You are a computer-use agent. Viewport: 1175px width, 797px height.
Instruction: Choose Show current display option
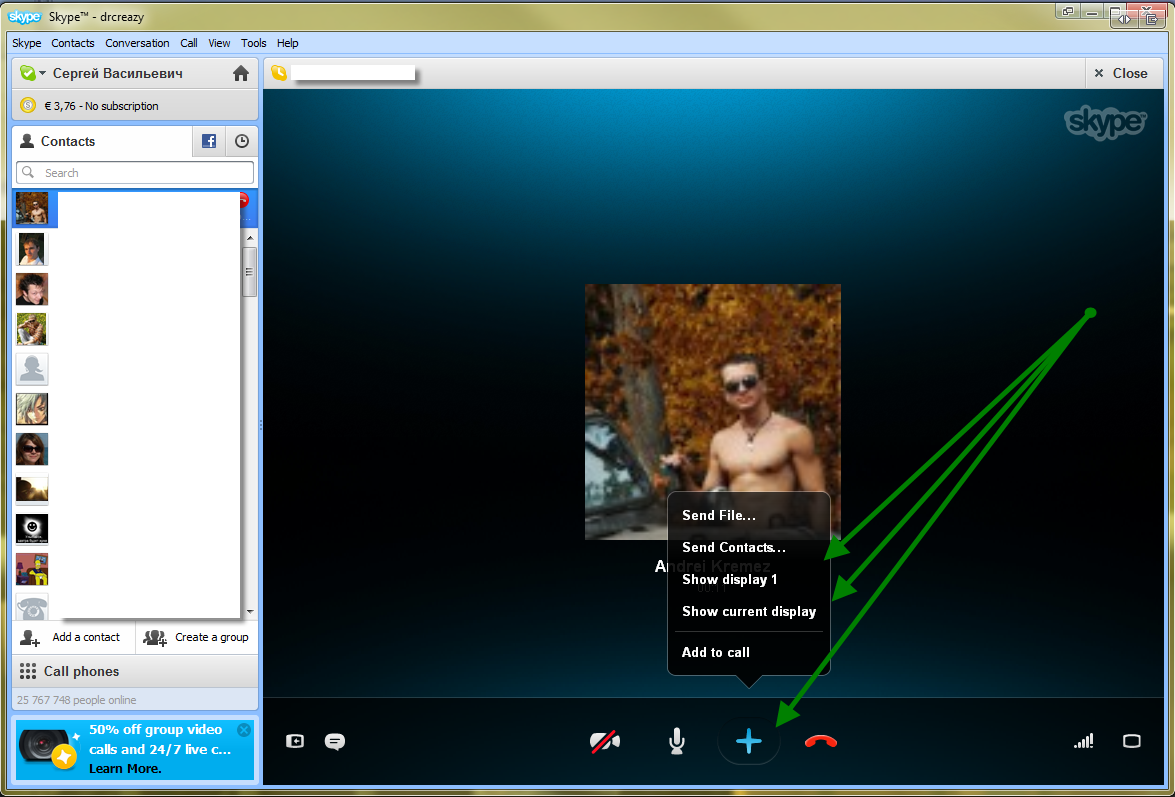tap(749, 612)
